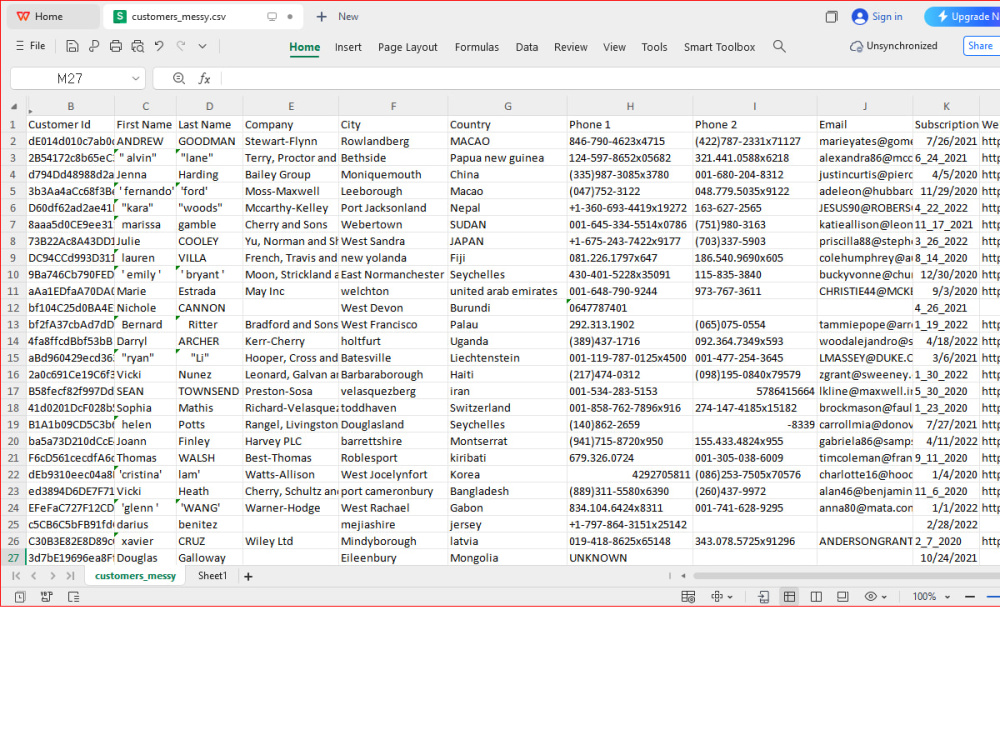Click the Select All corner triangle

pos(14,107)
